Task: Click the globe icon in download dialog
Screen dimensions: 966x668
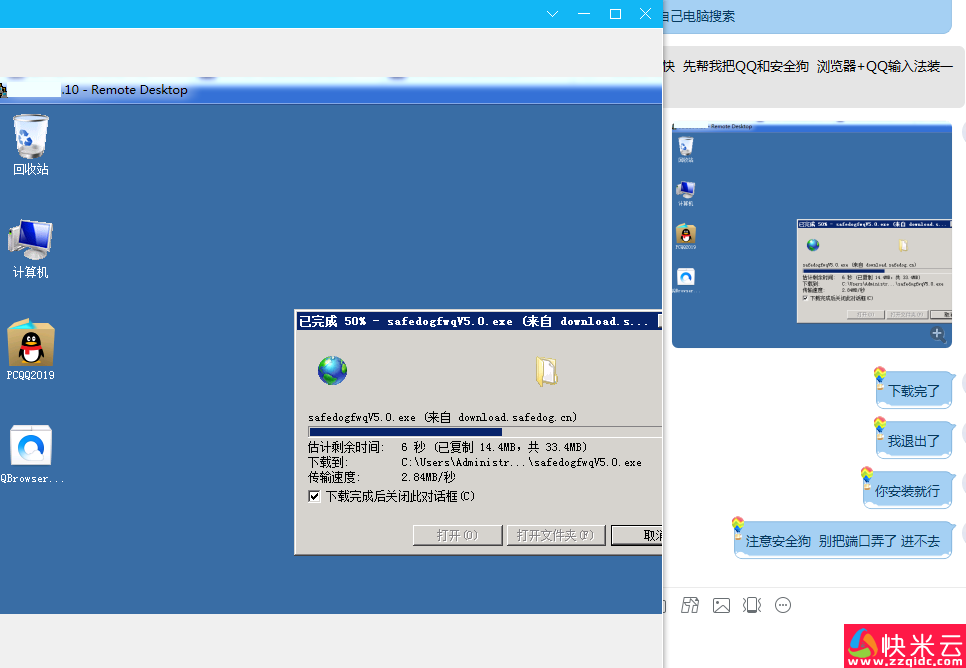Action: tap(332, 370)
